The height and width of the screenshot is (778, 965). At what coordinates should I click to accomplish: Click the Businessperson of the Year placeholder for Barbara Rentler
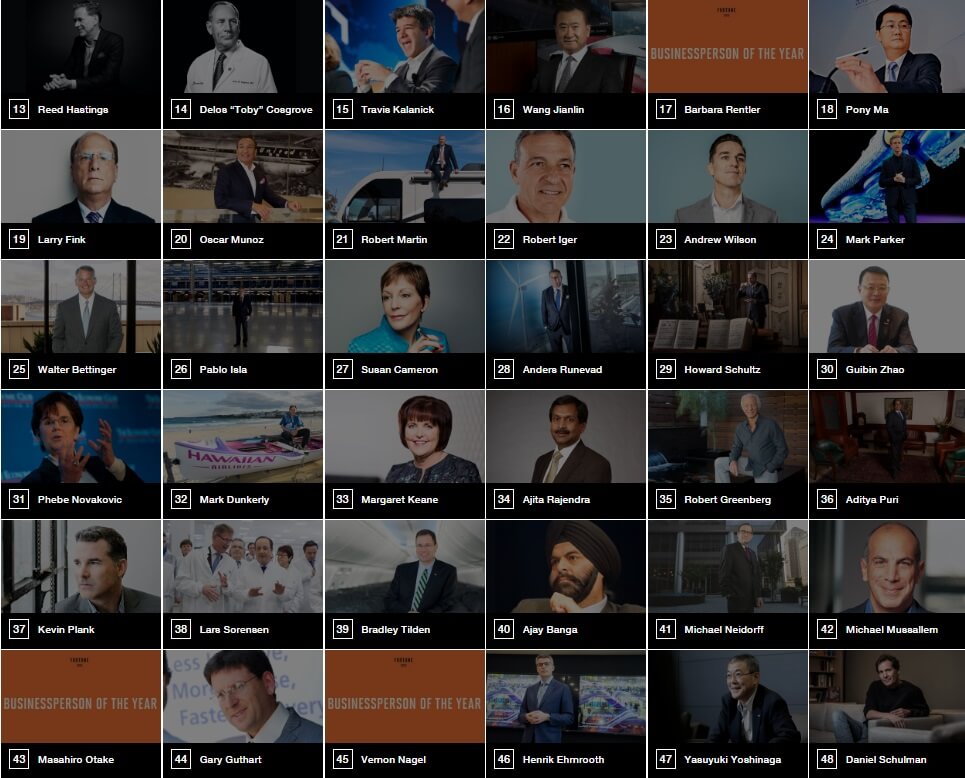click(x=727, y=46)
